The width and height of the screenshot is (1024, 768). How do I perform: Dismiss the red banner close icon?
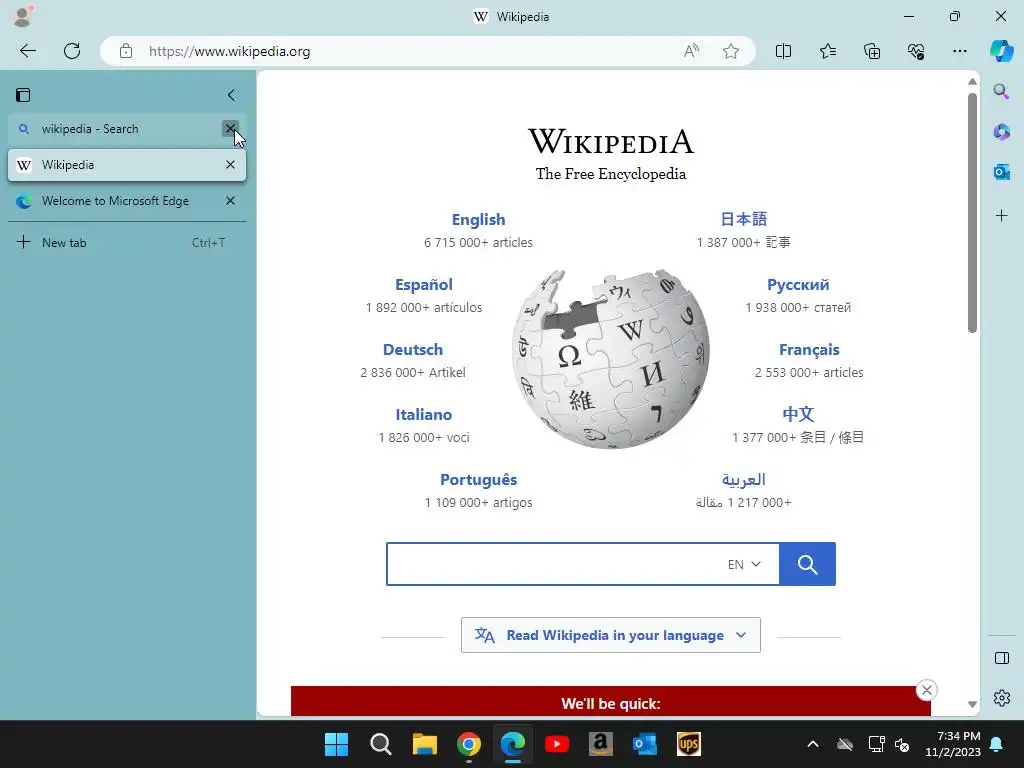pyautogui.click(x=926, y=690)
